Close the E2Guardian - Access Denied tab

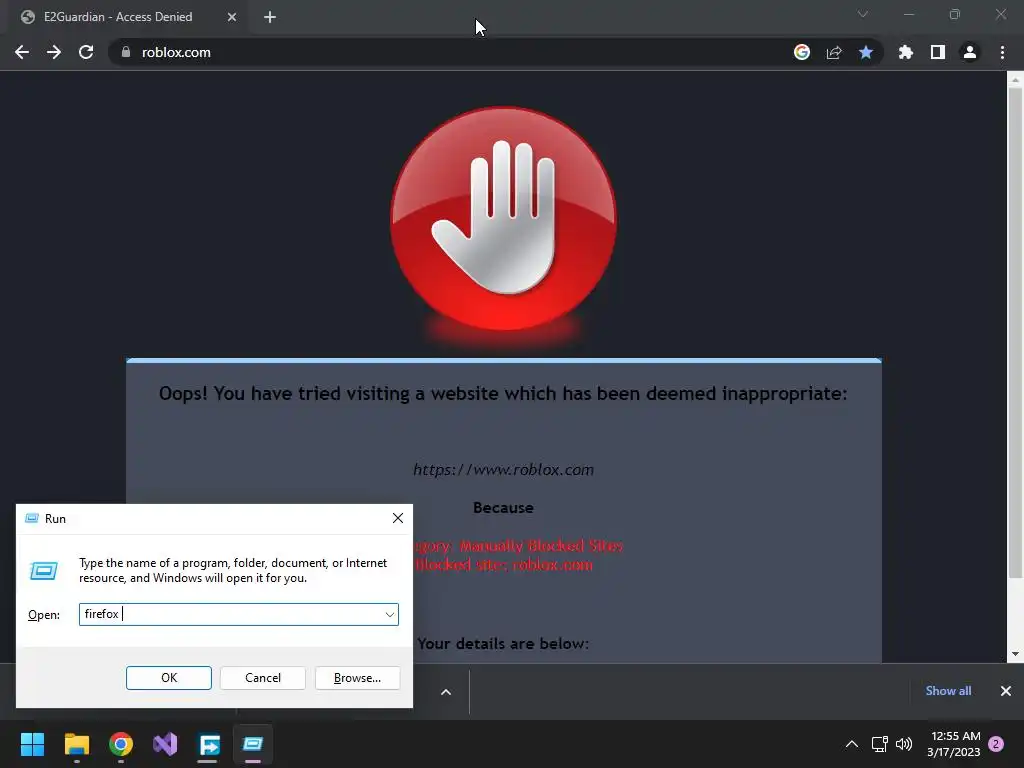coord(232,17)
